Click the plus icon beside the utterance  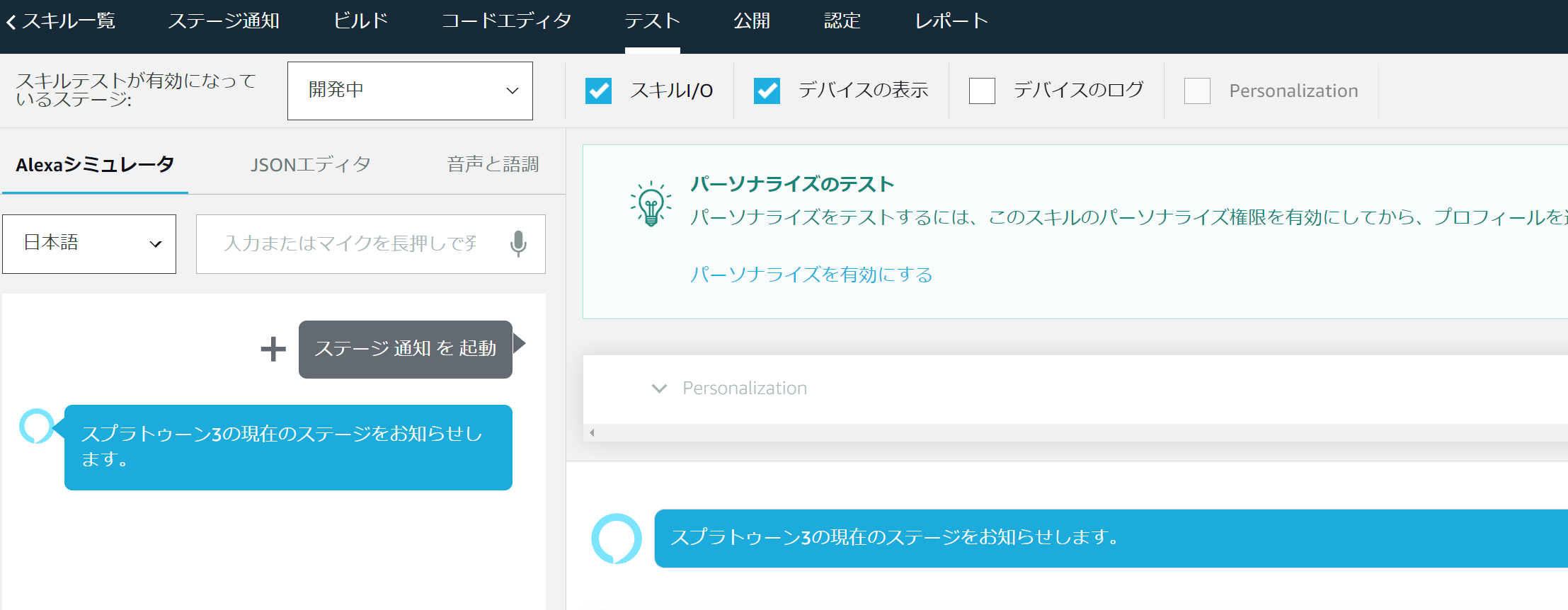coord(273,349)
